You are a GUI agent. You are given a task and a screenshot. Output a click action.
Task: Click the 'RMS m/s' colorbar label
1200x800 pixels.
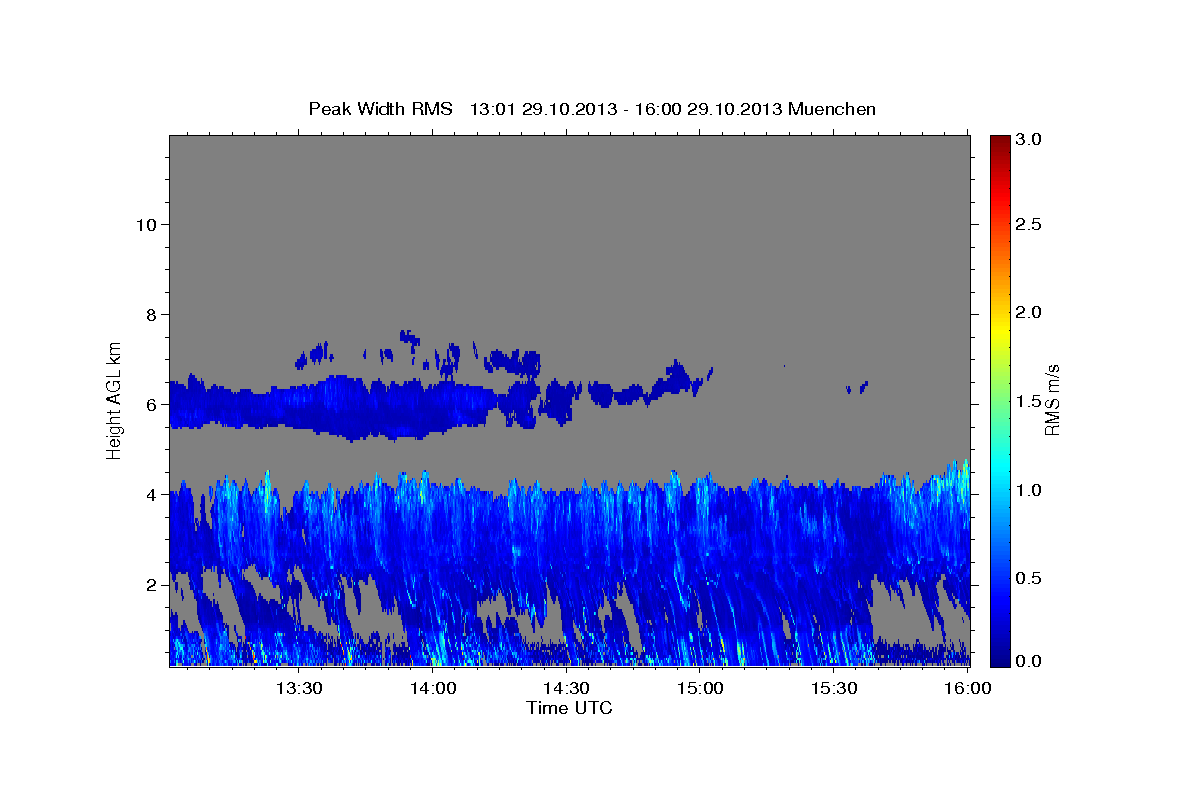coord(1051,400)
